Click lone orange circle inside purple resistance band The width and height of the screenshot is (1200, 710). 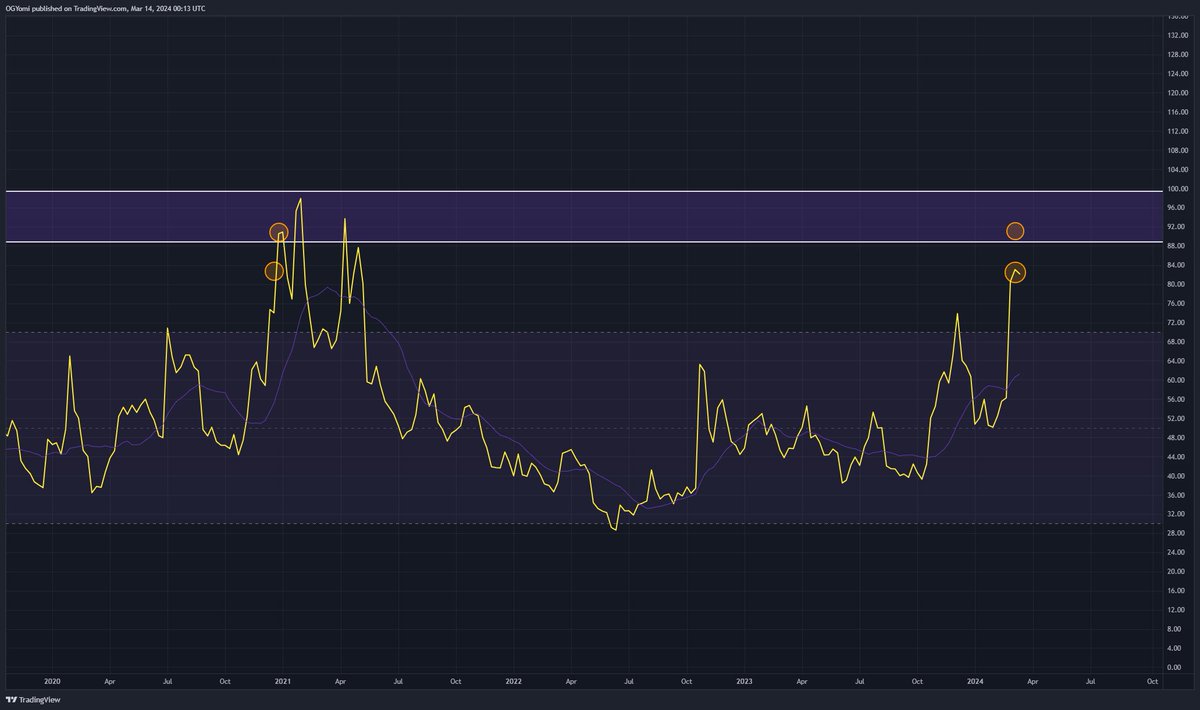(1015, 231)
